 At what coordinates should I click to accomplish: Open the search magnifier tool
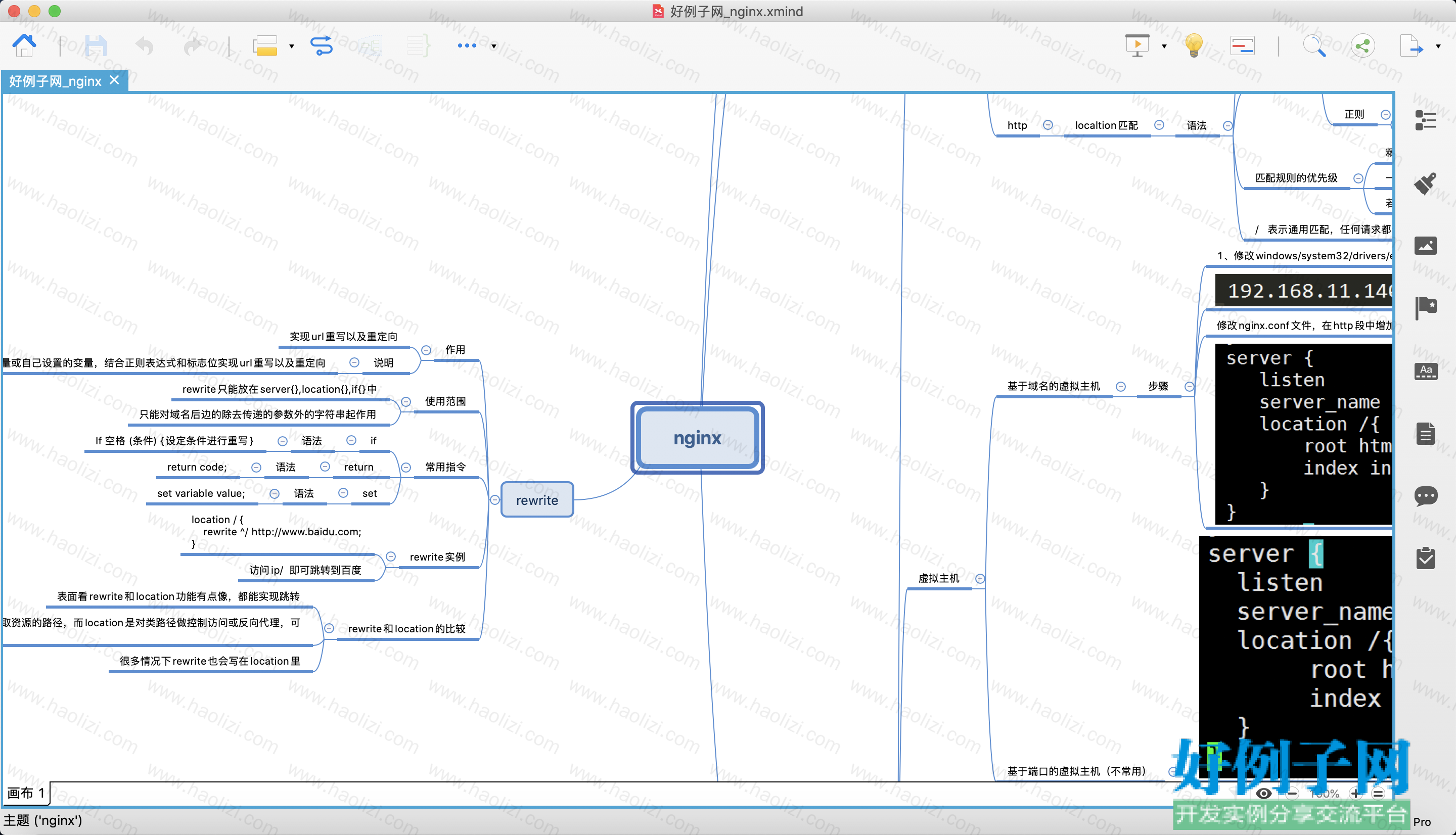pyautogui.click(x=1314, y=45)
